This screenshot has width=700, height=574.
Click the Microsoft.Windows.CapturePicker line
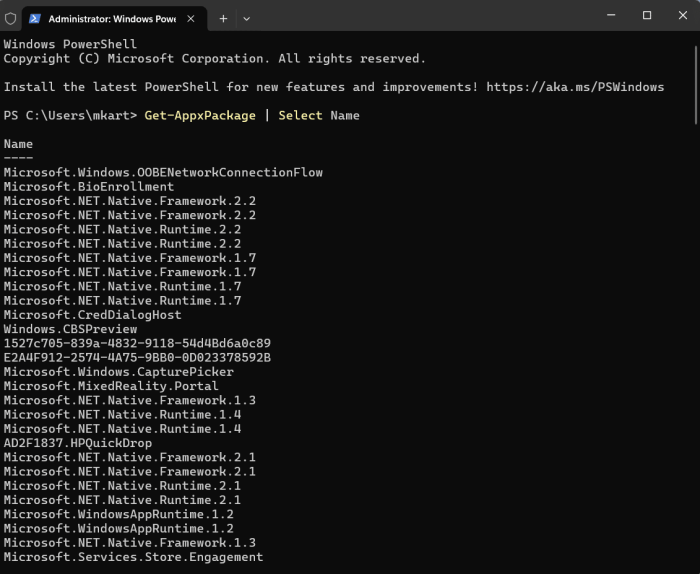[119, 372]
